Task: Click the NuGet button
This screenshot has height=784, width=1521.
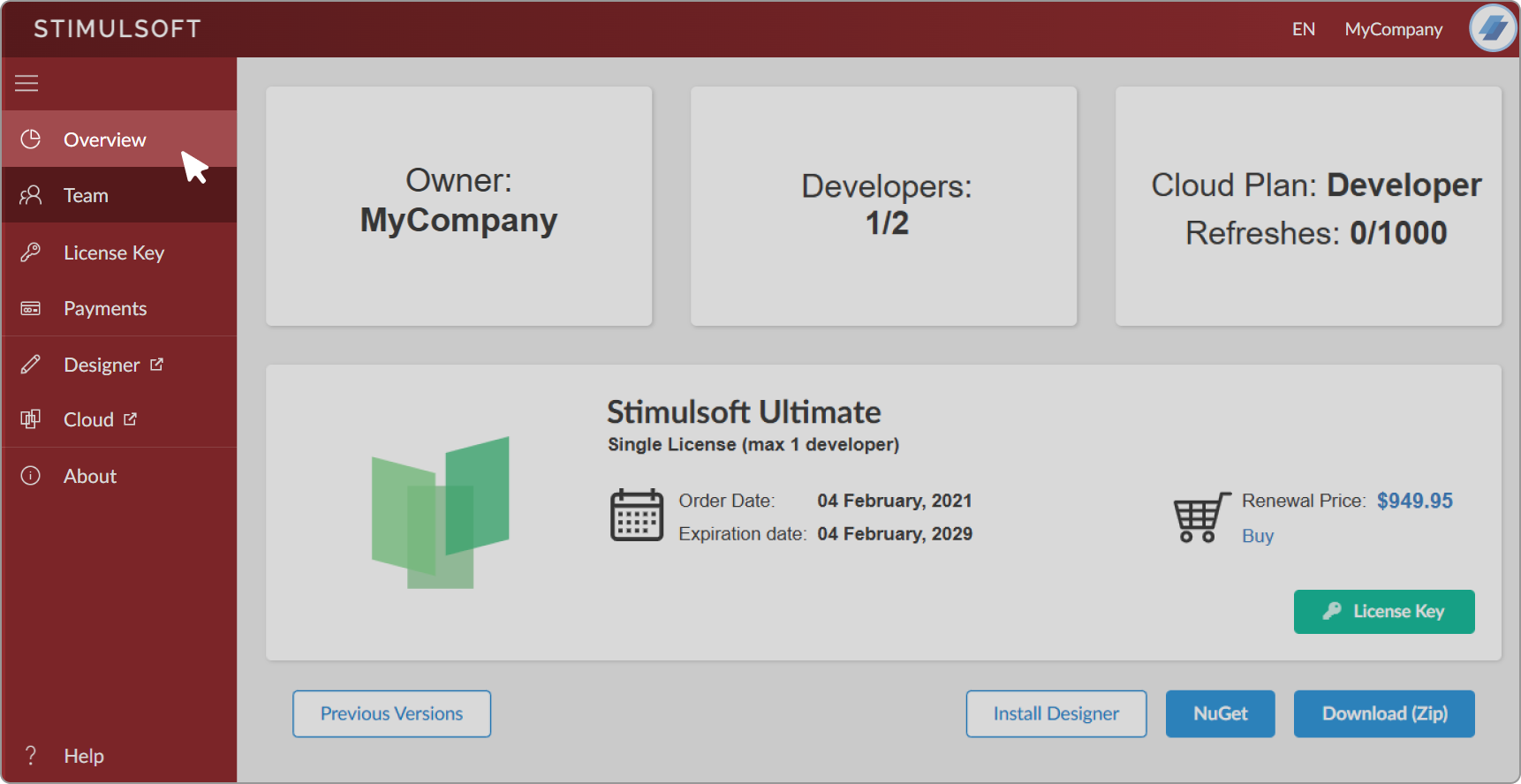Action: pos(1221,713)
